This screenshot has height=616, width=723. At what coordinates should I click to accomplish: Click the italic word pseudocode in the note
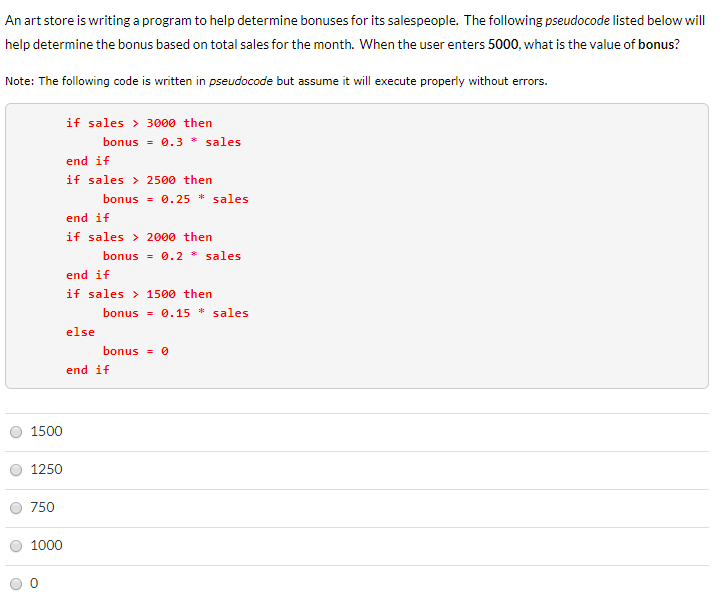(241, 81)
